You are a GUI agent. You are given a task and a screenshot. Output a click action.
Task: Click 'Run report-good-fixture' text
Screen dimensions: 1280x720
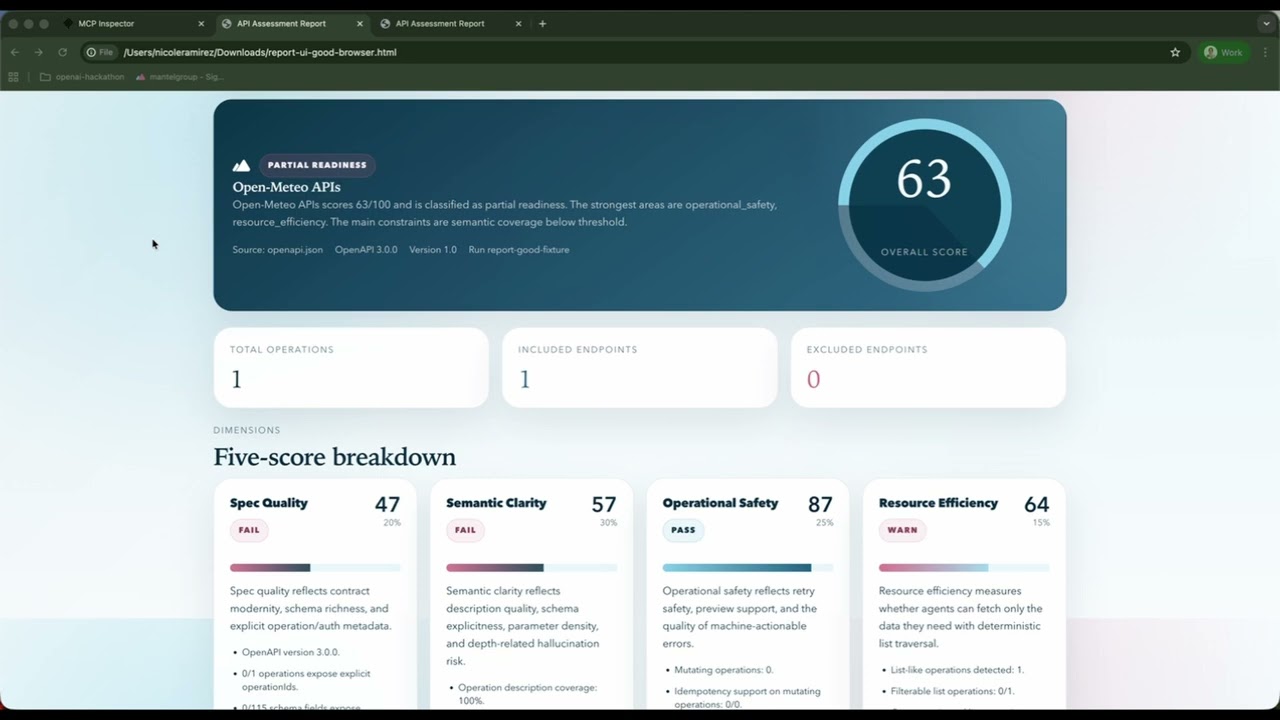tap(519, 250)
